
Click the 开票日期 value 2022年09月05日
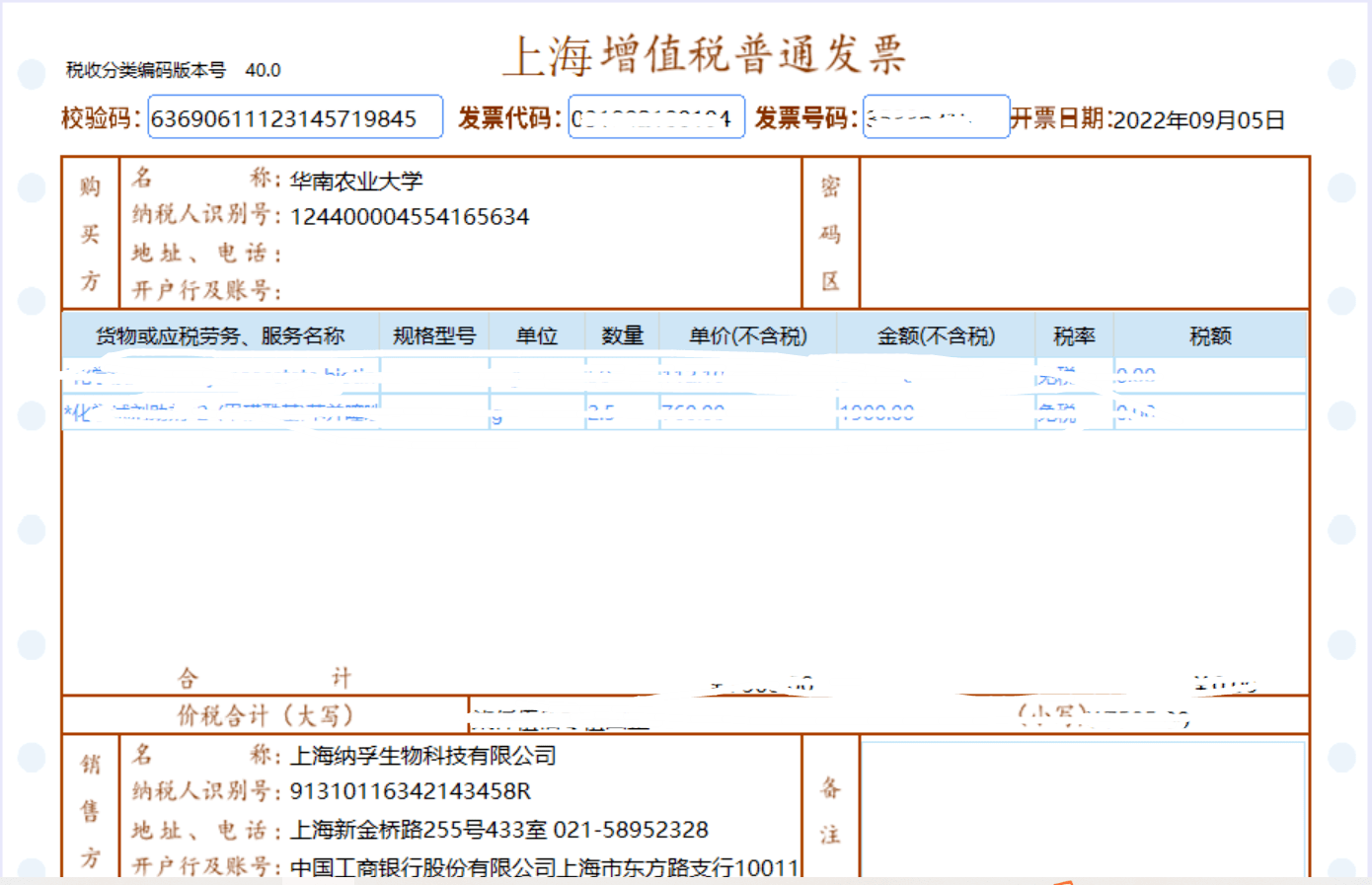coord(1198,120)
